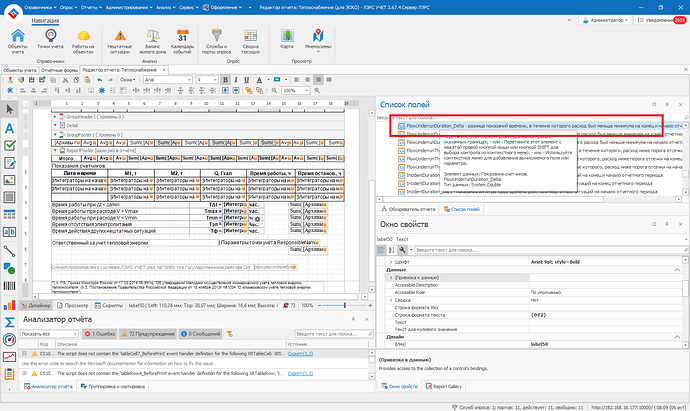Open Календарь событий calendar icon
Screen dimensions: 690x411
(182, 41)
